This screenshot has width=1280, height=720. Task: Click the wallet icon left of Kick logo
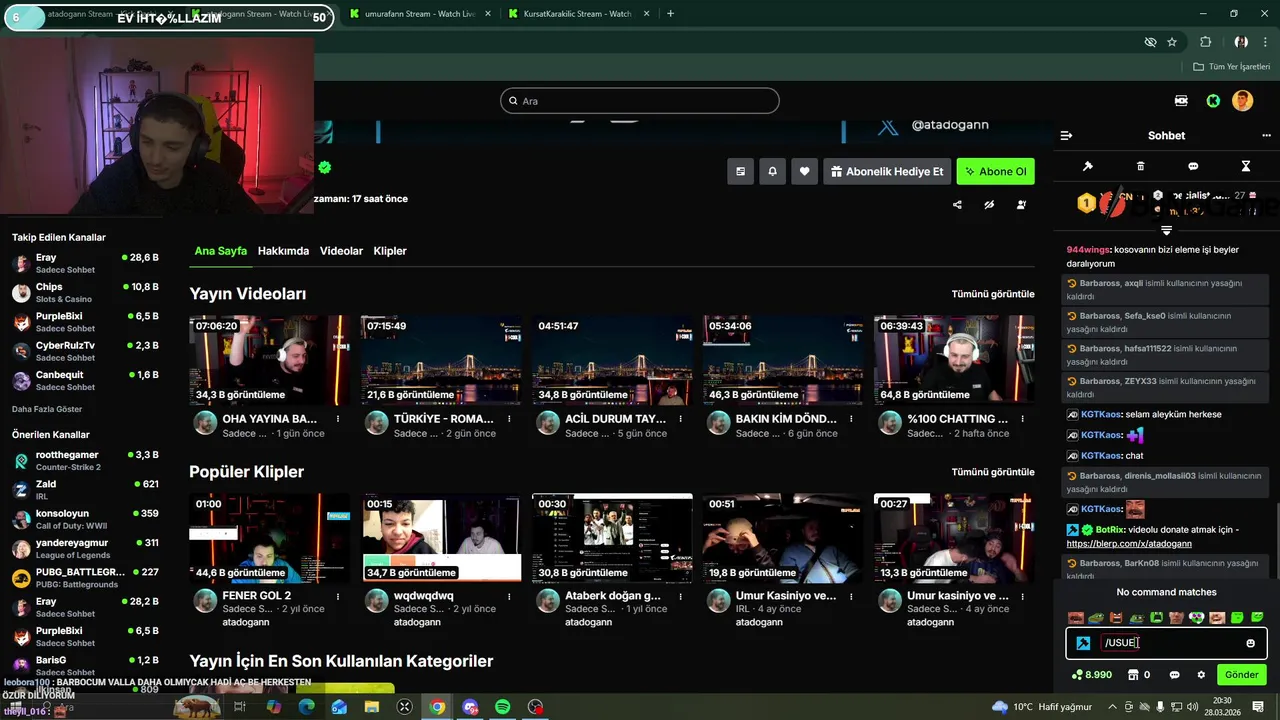coord(1181,101)
